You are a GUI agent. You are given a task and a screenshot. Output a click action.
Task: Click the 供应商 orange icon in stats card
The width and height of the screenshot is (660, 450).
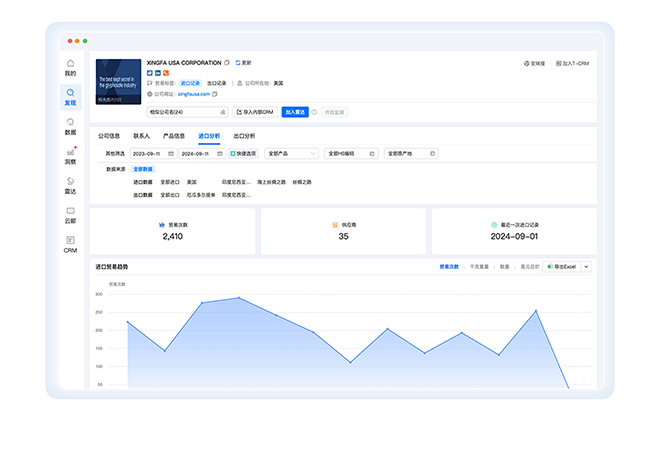pyautogui.click(x=335, y=225)
